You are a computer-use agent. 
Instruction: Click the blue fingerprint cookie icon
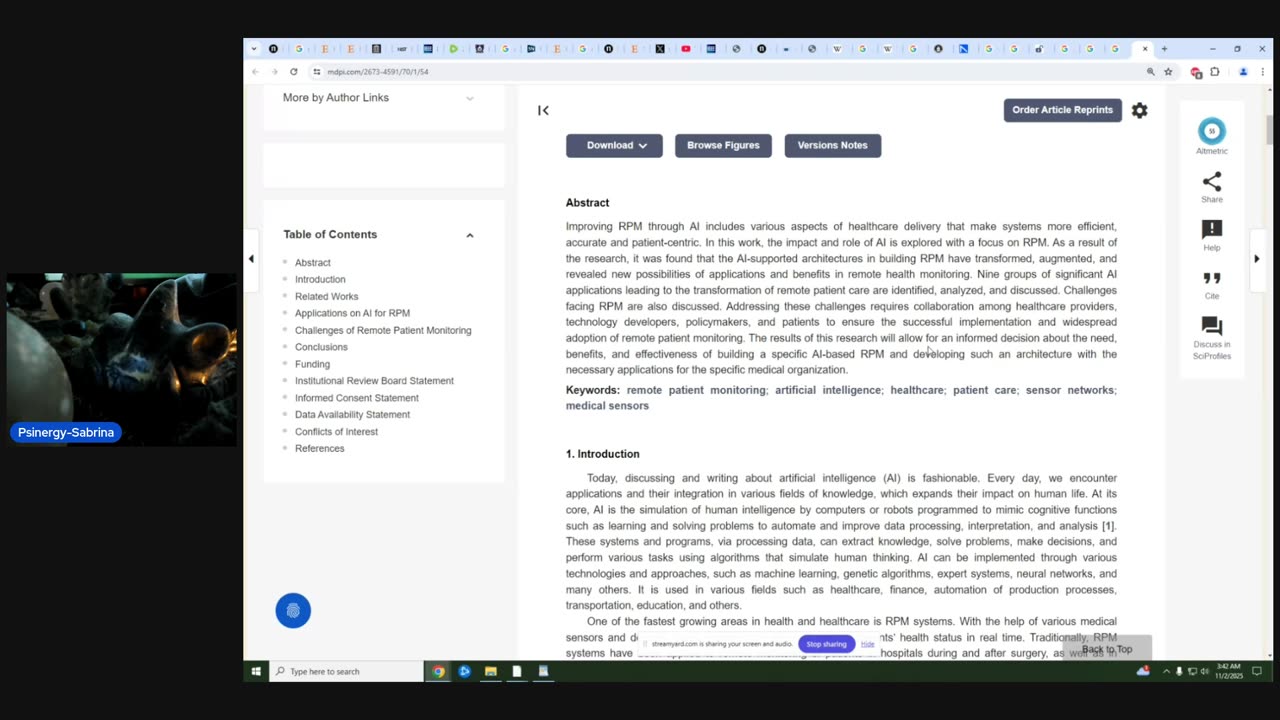click(293, 610)
